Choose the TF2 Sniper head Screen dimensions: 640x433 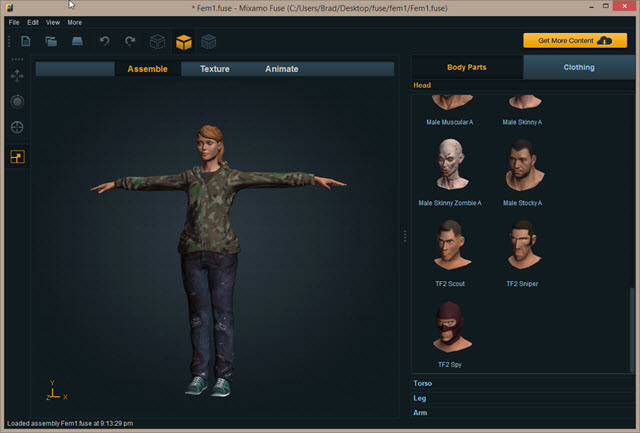(524, 245)
